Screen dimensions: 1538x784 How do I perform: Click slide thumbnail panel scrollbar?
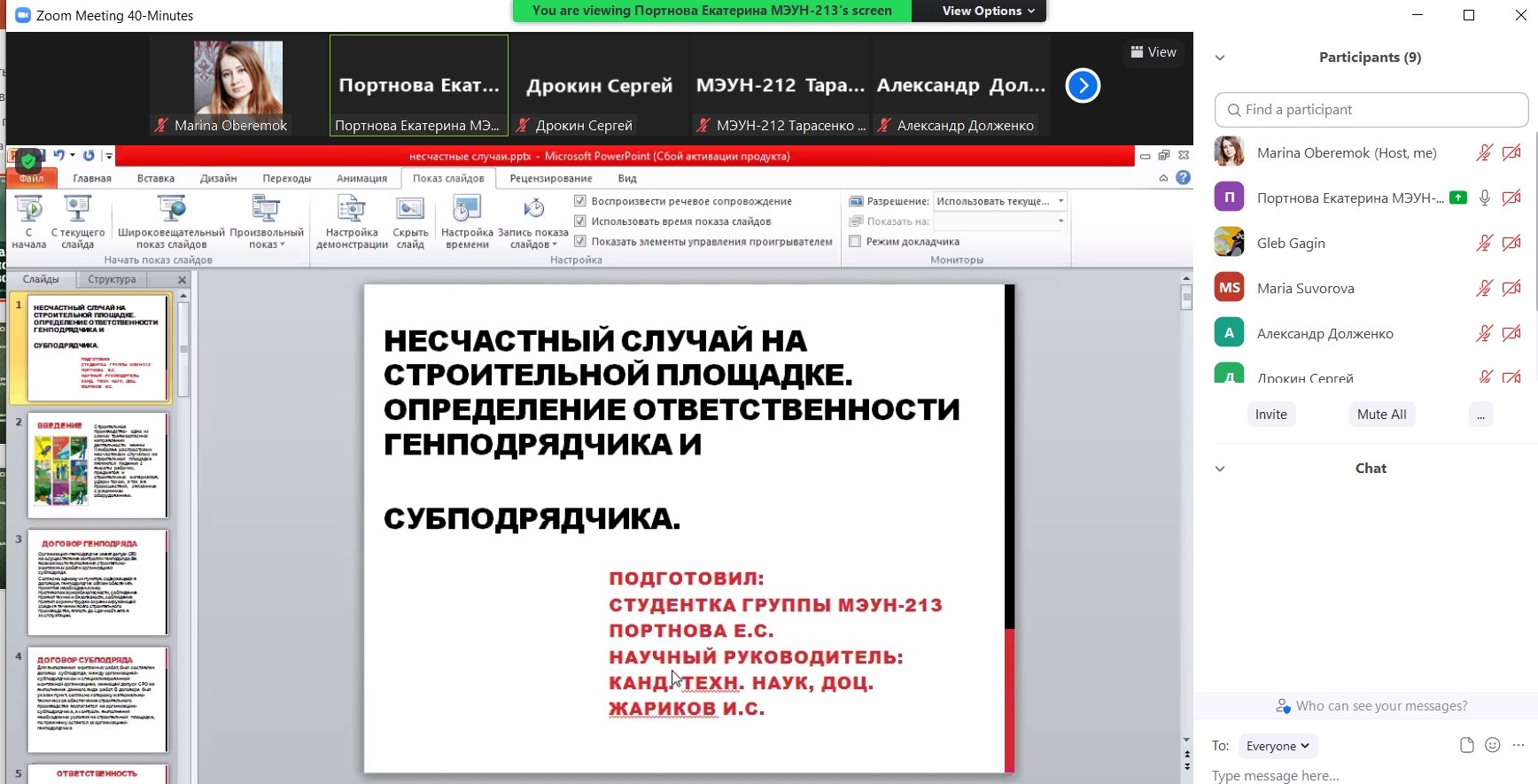(183, 349)
